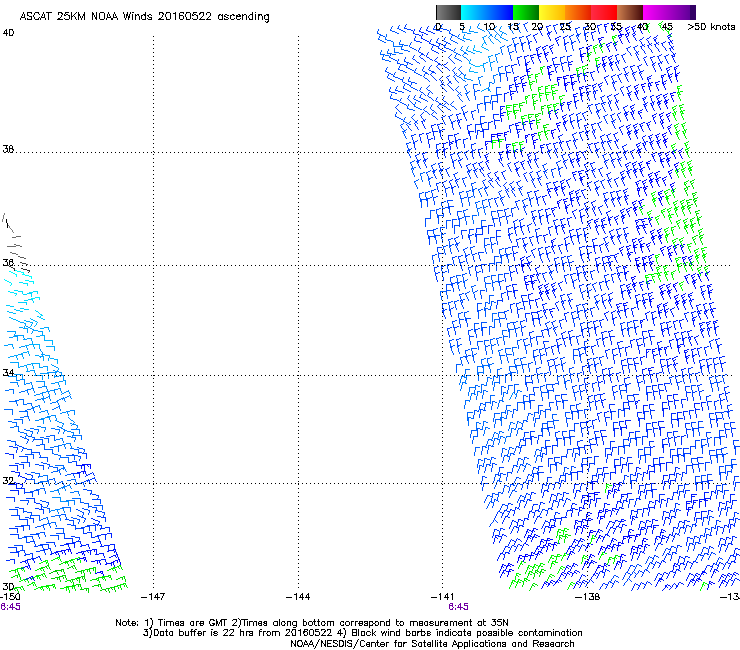The width and height of the screenshot is (740, 650).
Task: Click the '0' label under the color bar
Action: [x=438, y=27]
